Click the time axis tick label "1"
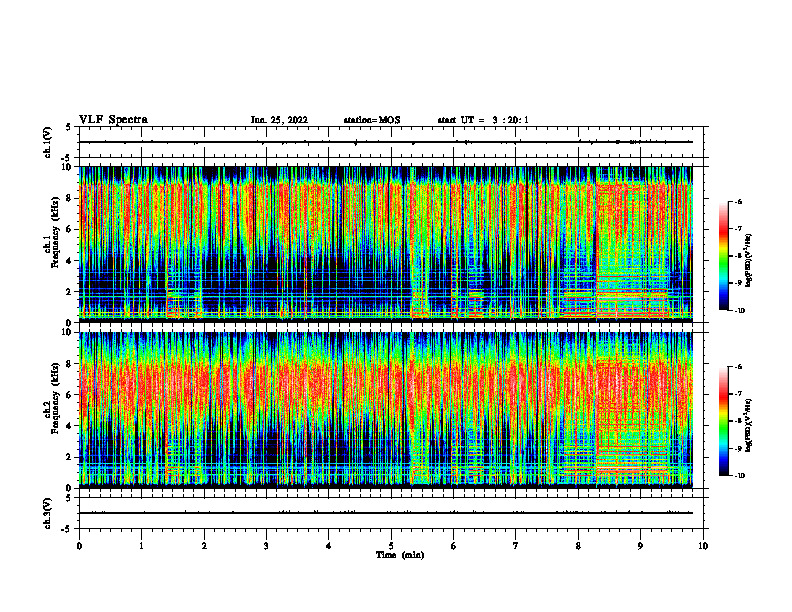Screen dimensions: 792x612 coord(141,546)
